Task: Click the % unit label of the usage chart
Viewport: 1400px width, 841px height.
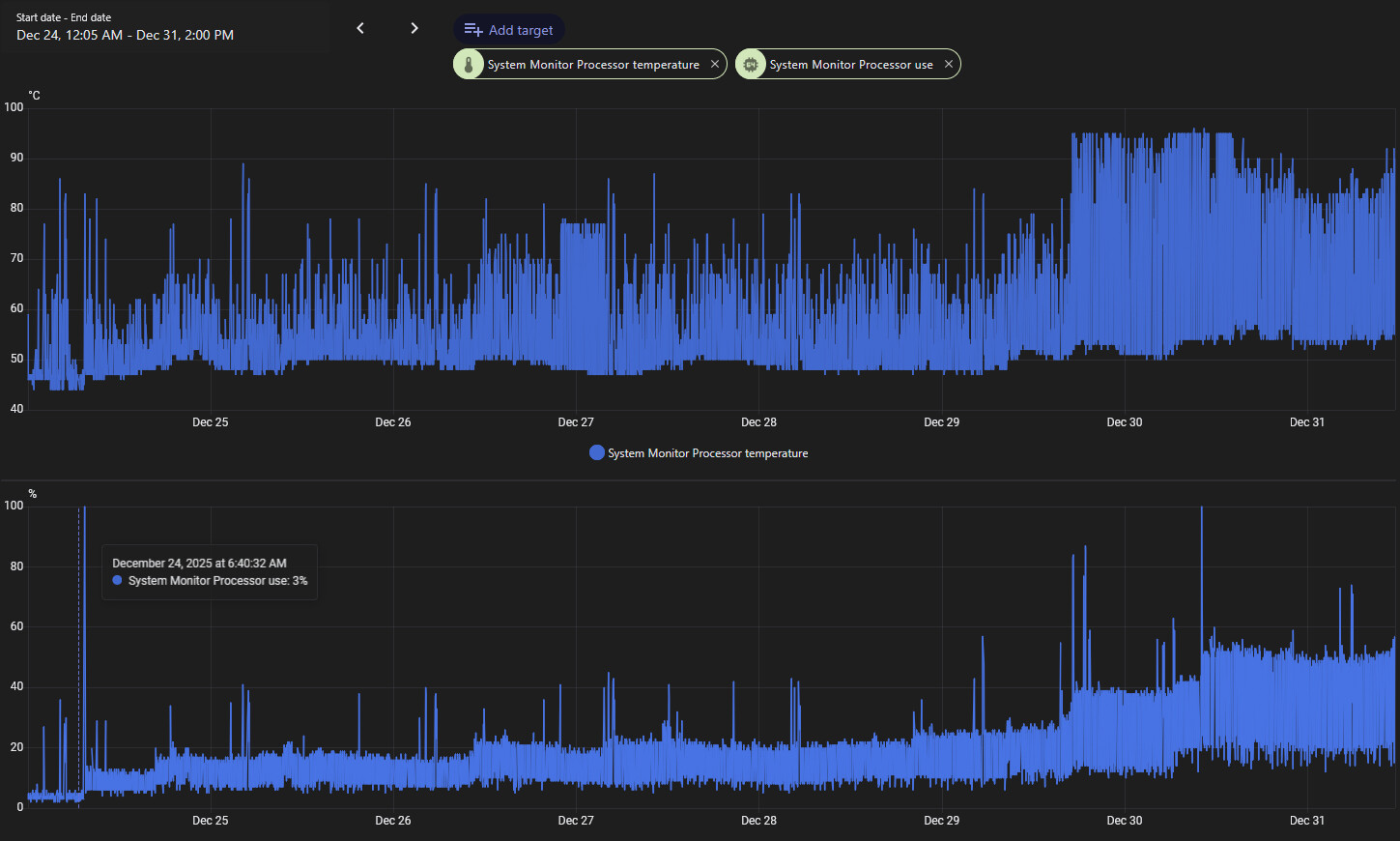Action: (32, 494)
